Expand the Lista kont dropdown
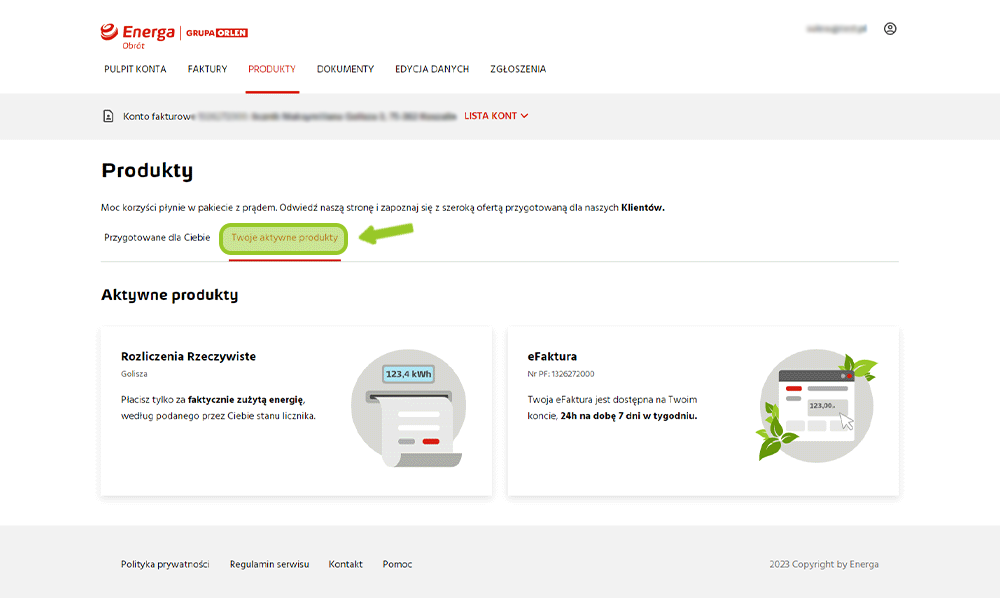 [x=496, y=116]
